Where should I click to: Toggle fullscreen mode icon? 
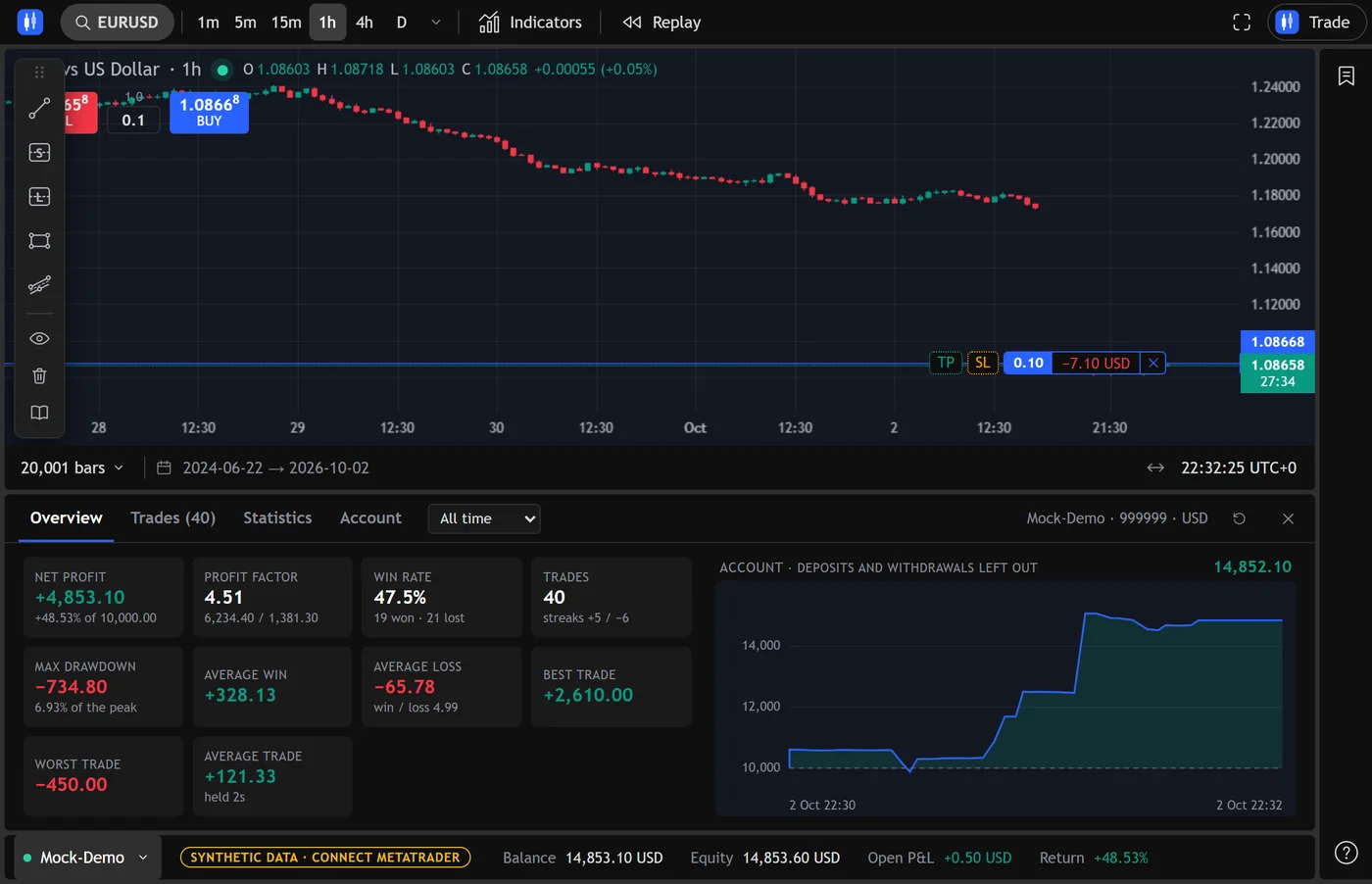[1242, 22]
